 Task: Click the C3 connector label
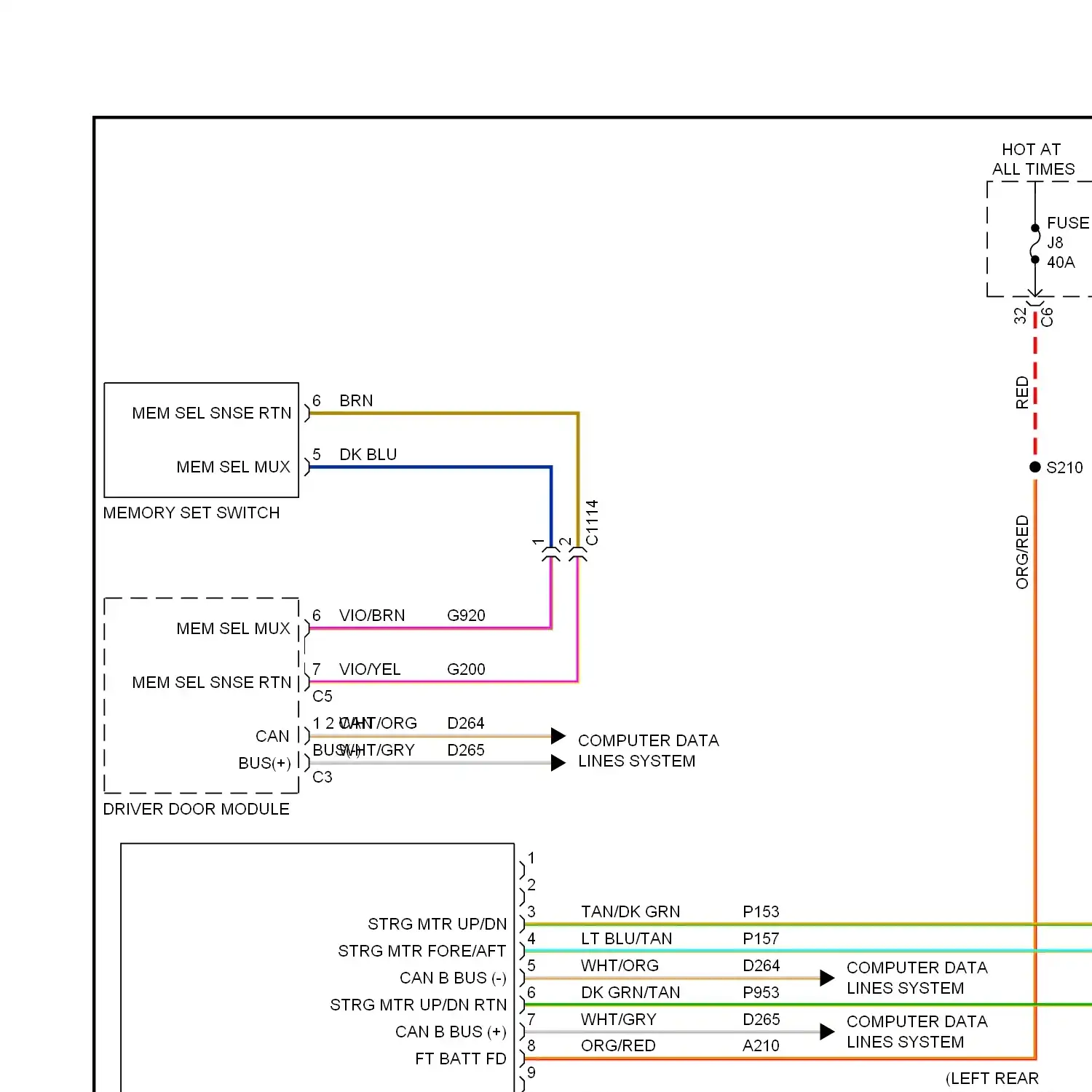pyautogui.click(x=323, y=777)
